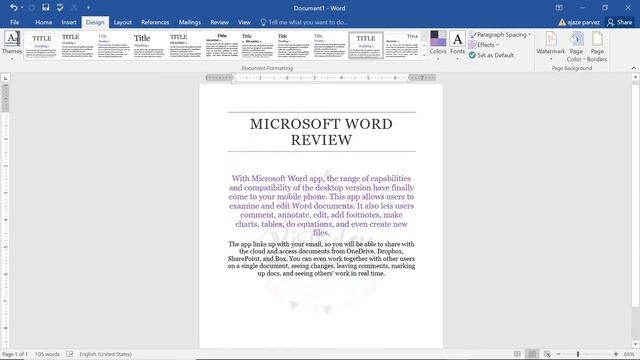
Task: Select the large serif Title style set thumbnail
Action: (x=149, y=46)
